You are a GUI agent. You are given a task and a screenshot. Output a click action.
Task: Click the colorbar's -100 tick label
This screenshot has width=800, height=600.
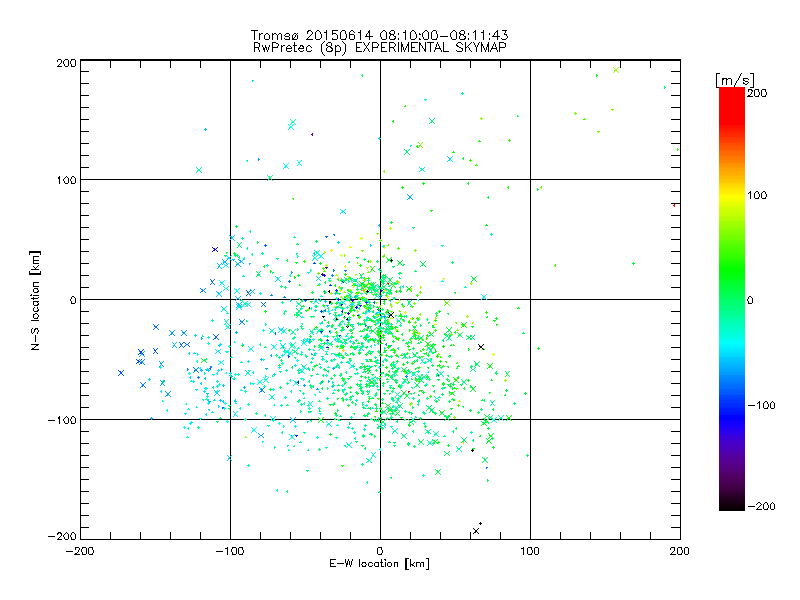(761, 405)
